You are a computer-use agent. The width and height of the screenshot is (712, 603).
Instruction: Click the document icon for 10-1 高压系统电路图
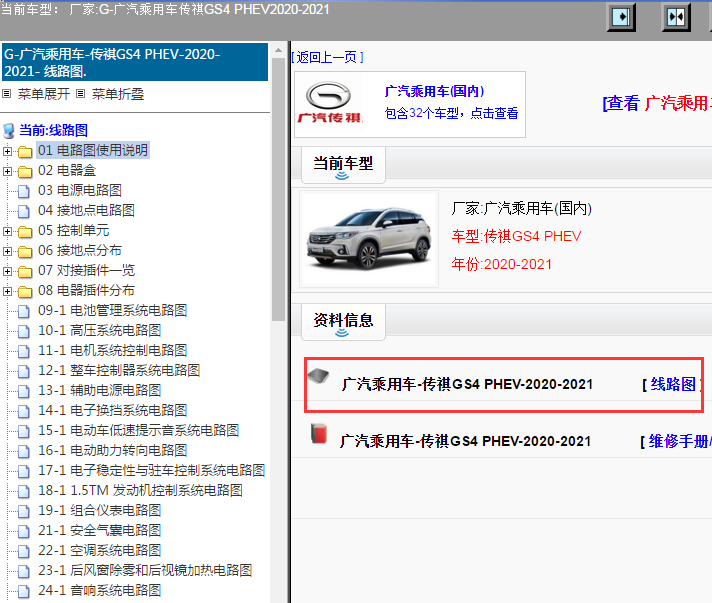24,331
